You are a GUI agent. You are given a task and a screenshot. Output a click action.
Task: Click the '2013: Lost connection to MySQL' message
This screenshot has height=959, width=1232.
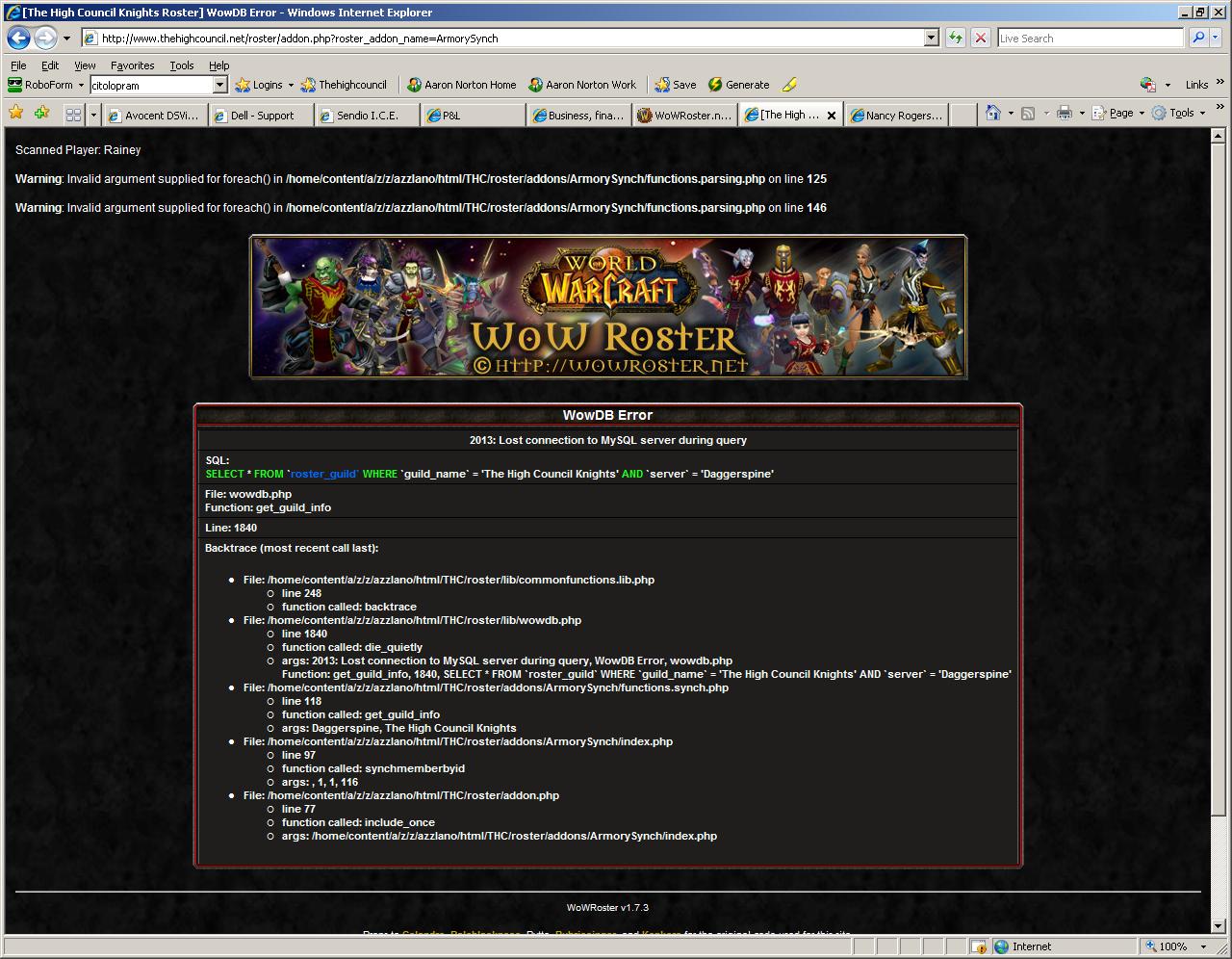coord(608,440)
